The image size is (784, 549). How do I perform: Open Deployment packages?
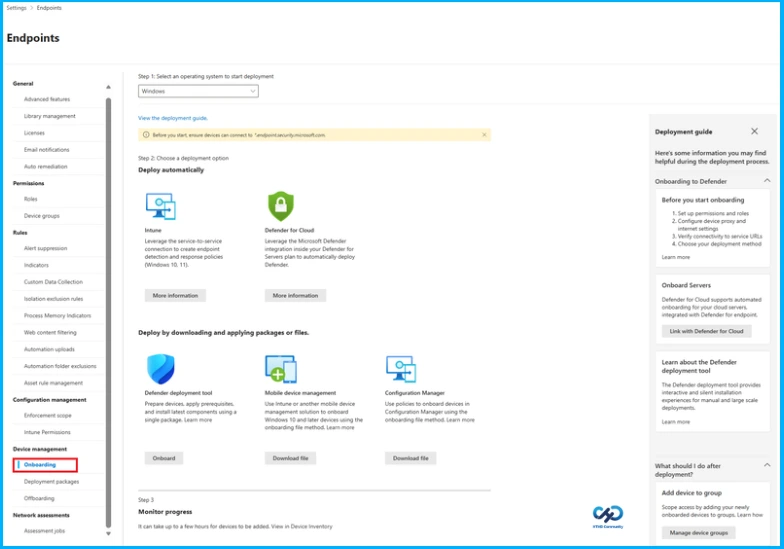pos(52,482)
